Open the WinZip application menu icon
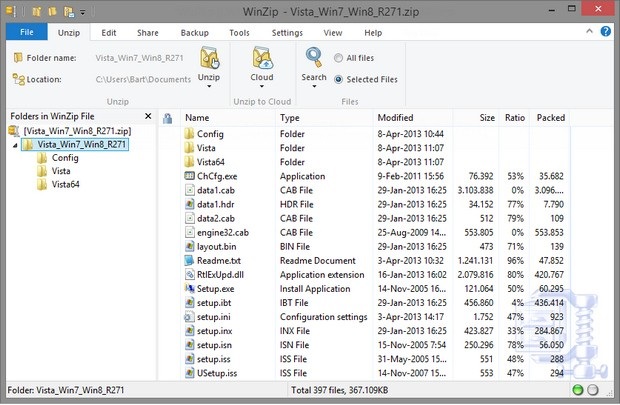The image size is (620, 405). click(x=11, y=11)
